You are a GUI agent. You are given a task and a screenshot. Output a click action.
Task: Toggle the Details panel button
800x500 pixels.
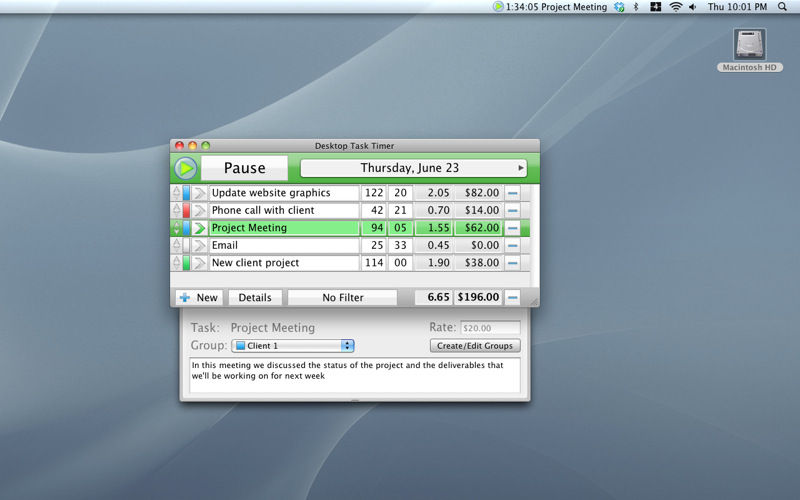[255, 297]
